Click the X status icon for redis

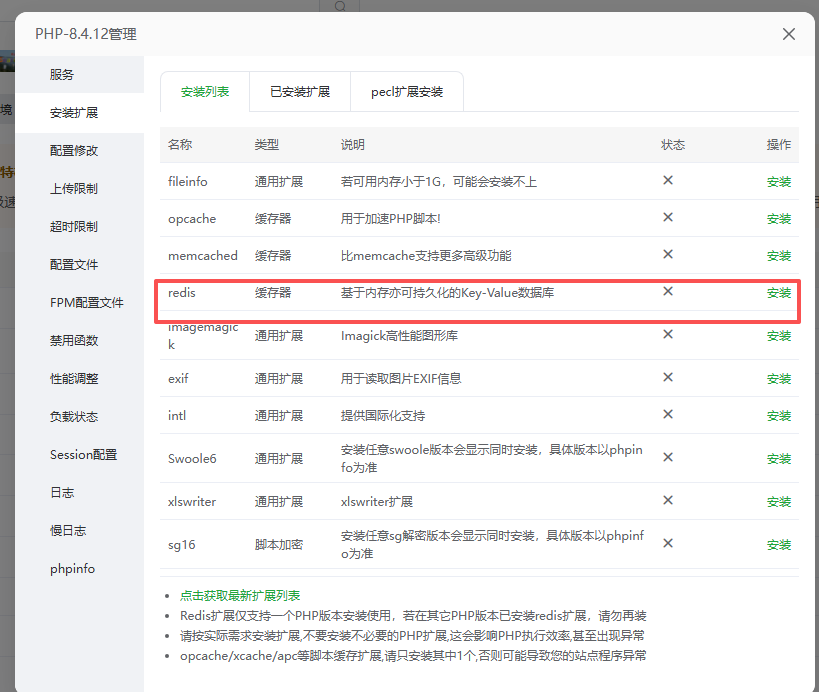668,292
